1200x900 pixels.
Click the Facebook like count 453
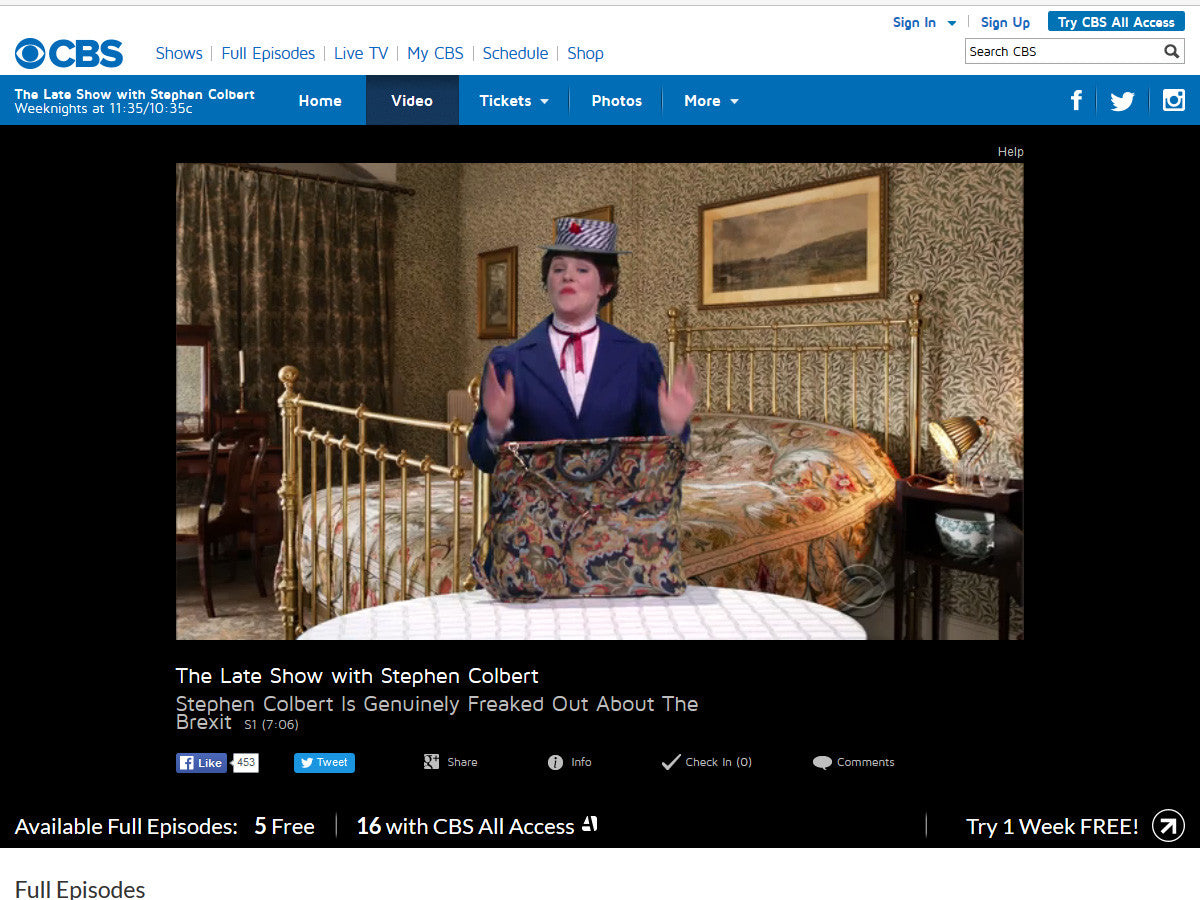click(245, 762)
